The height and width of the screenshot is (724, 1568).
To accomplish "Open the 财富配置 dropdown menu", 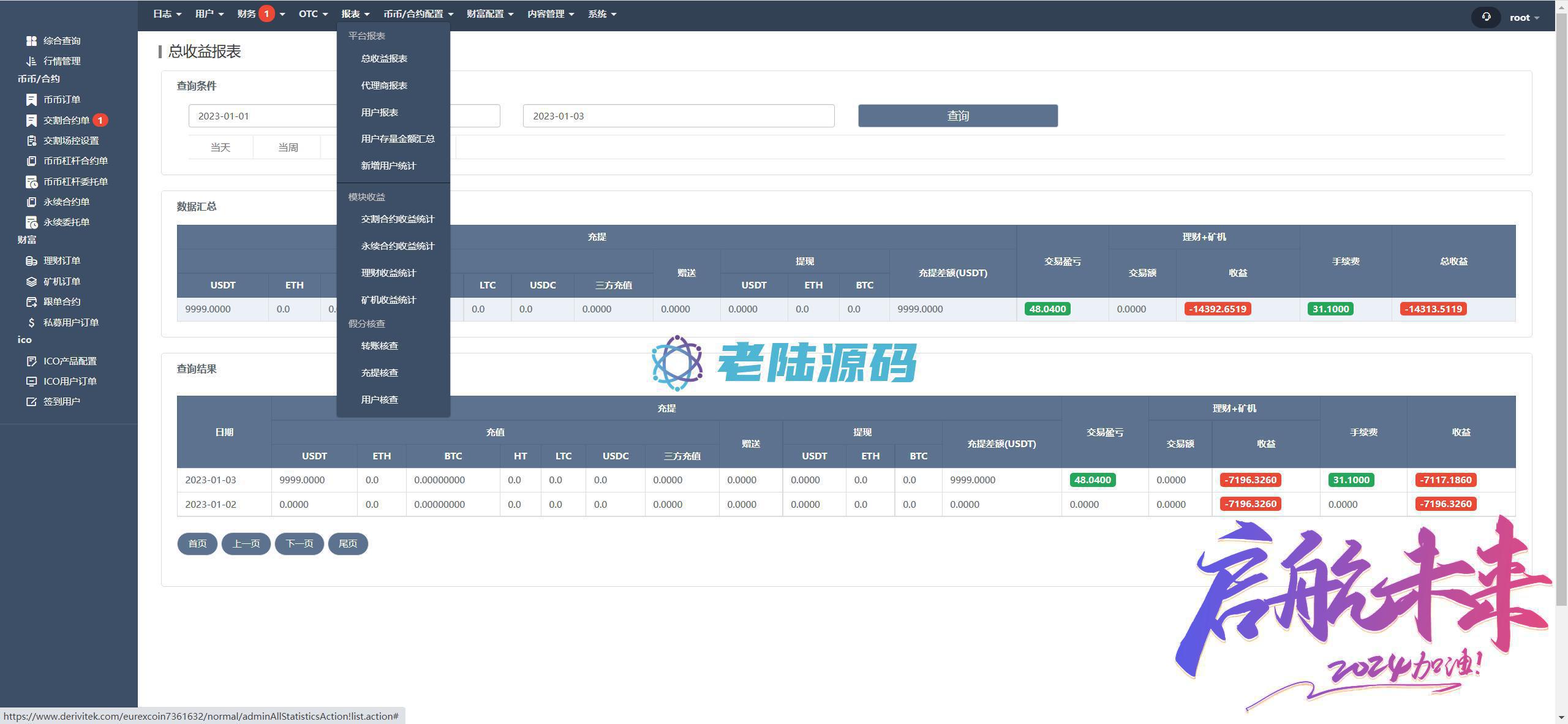I will (490, 13).
